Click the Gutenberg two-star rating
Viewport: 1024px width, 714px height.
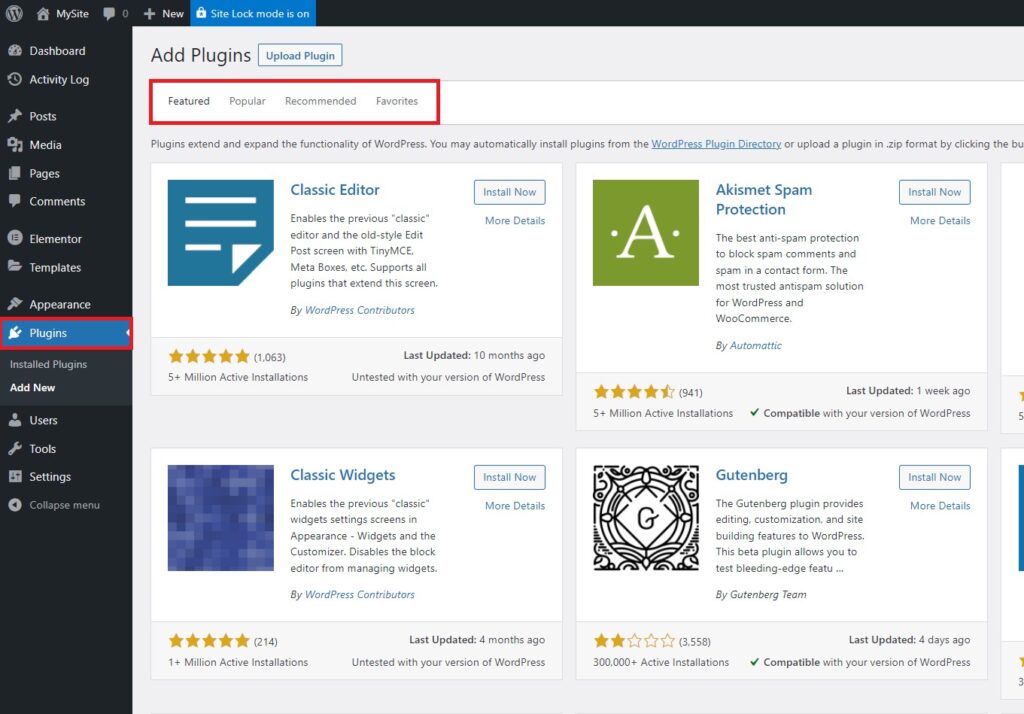tap(634, 641)
